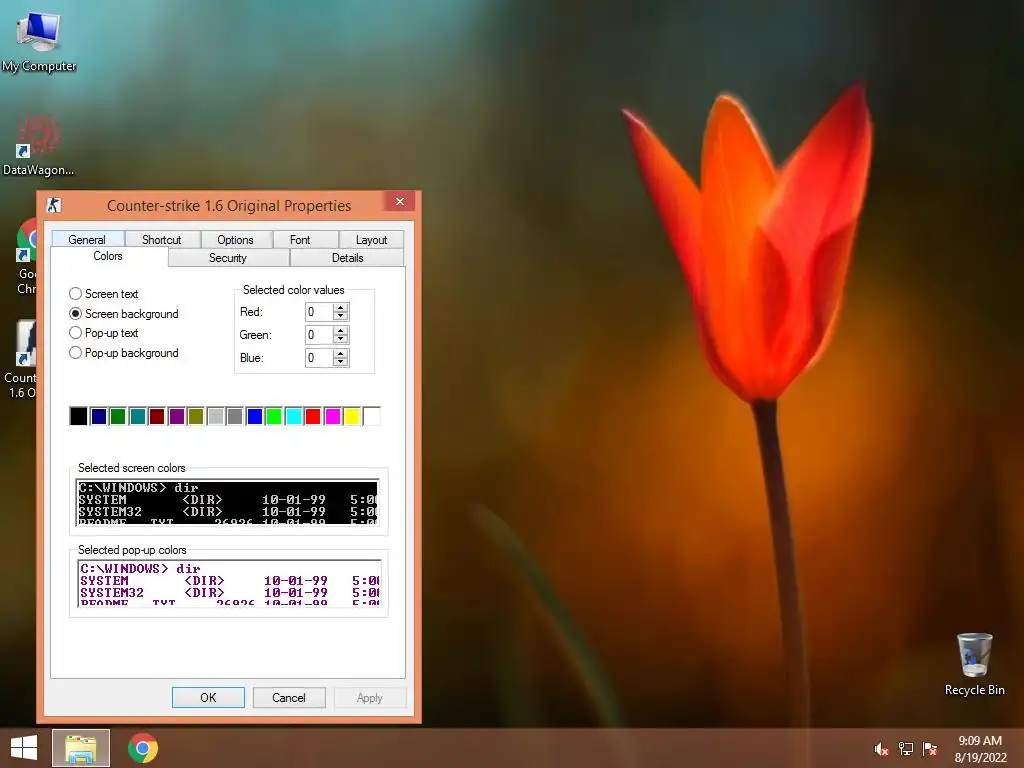Screen dimensions: 1024x768
Task: Open the DataWagon desktop shortcut
Action: click(38, 145)
